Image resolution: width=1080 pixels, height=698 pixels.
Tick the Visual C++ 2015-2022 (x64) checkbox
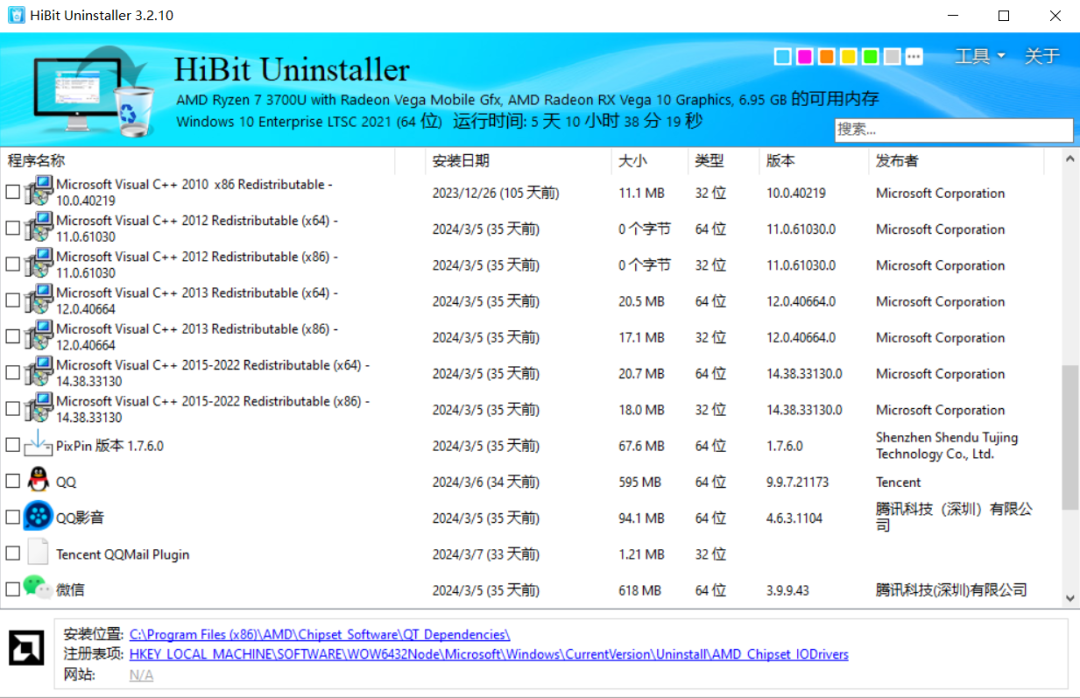12,373
